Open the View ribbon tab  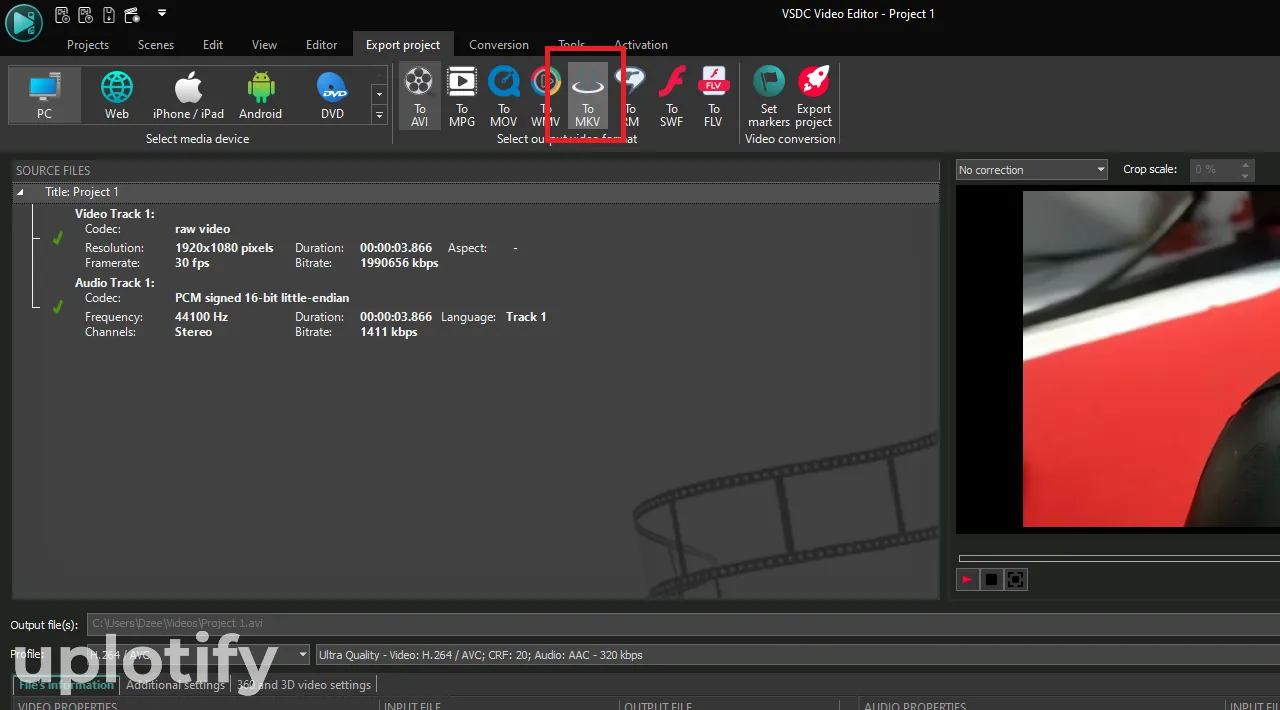tap(264, 45)
